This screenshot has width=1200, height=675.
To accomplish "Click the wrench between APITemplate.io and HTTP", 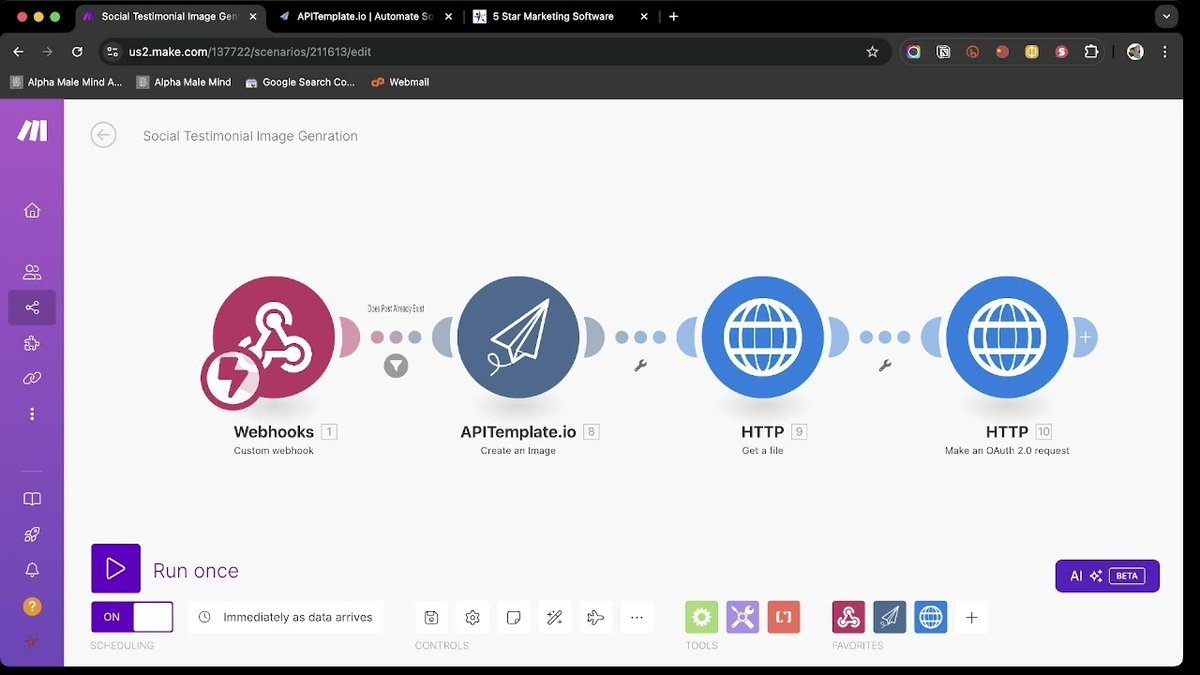I will (x=640, y=366).
